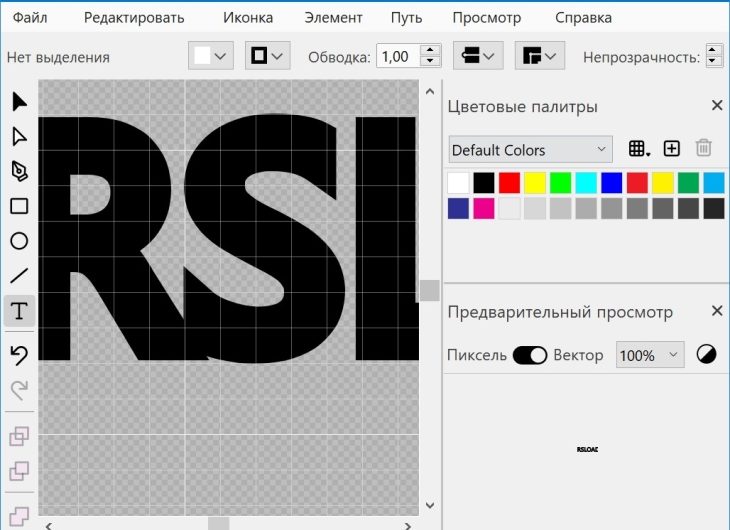
Task: Open the Справка menu
Action: pyautogui.click(x=583, y=18)
